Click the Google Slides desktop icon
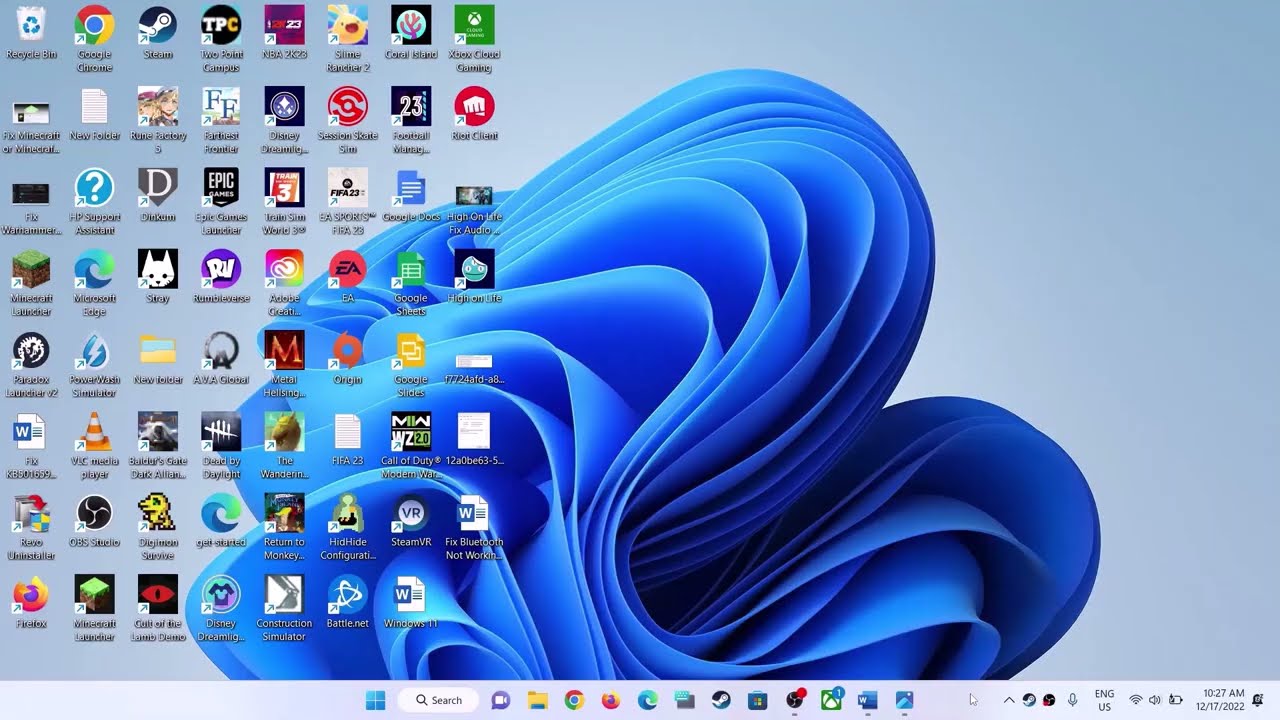Viewport: 1280px width, 720px height. 411,365
